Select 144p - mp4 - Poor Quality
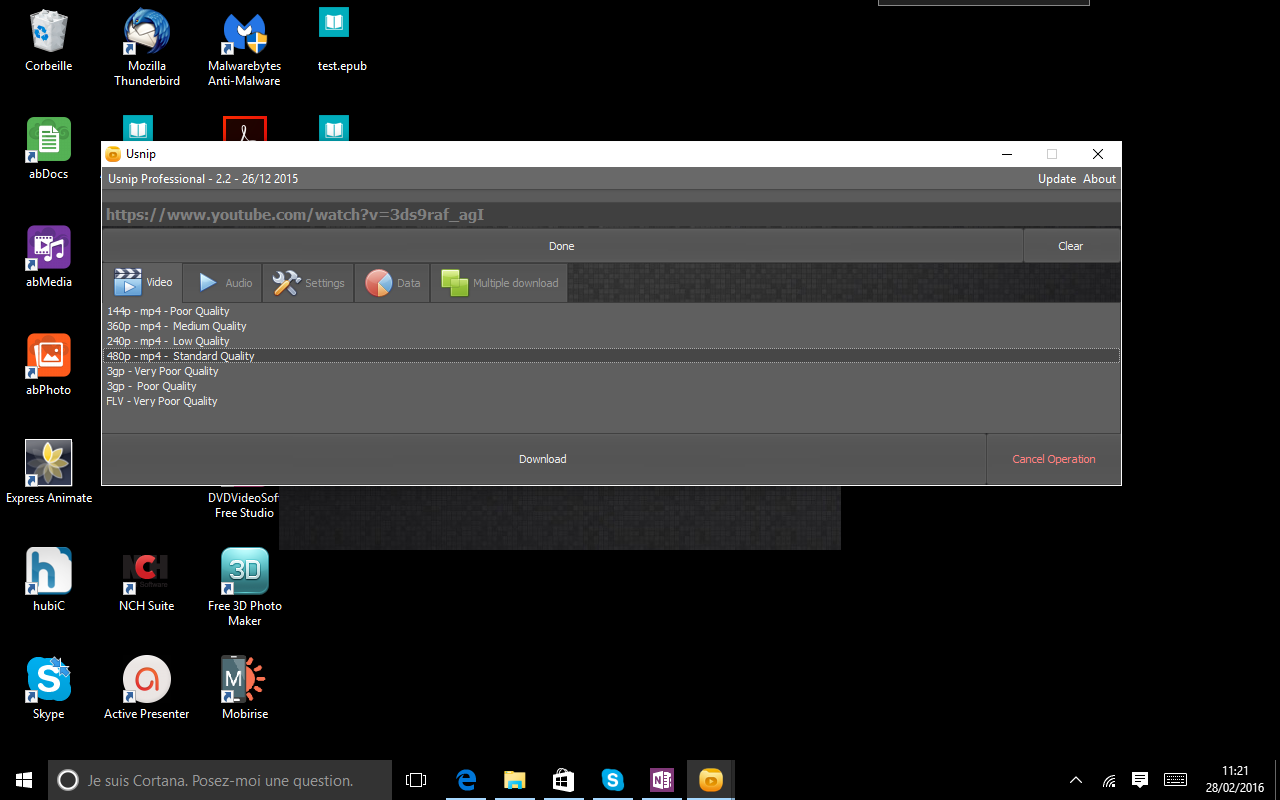Screen dimensions: 1280x800 coord(611,311)
